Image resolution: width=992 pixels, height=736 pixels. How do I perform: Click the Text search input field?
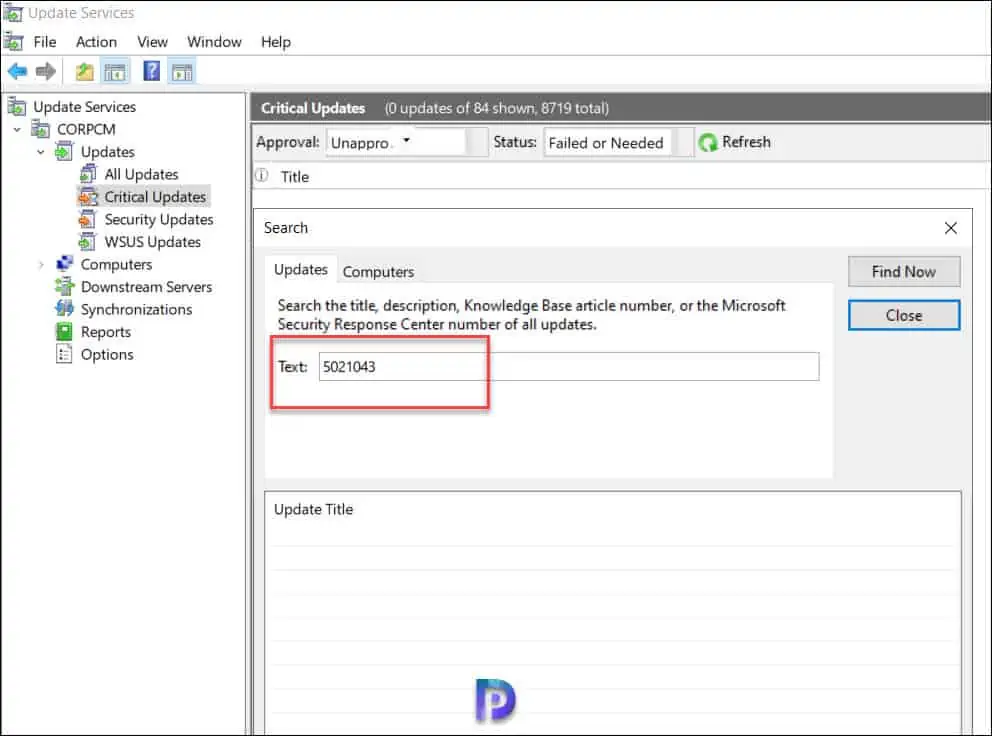pyautogui.click(x=569, y=366)
